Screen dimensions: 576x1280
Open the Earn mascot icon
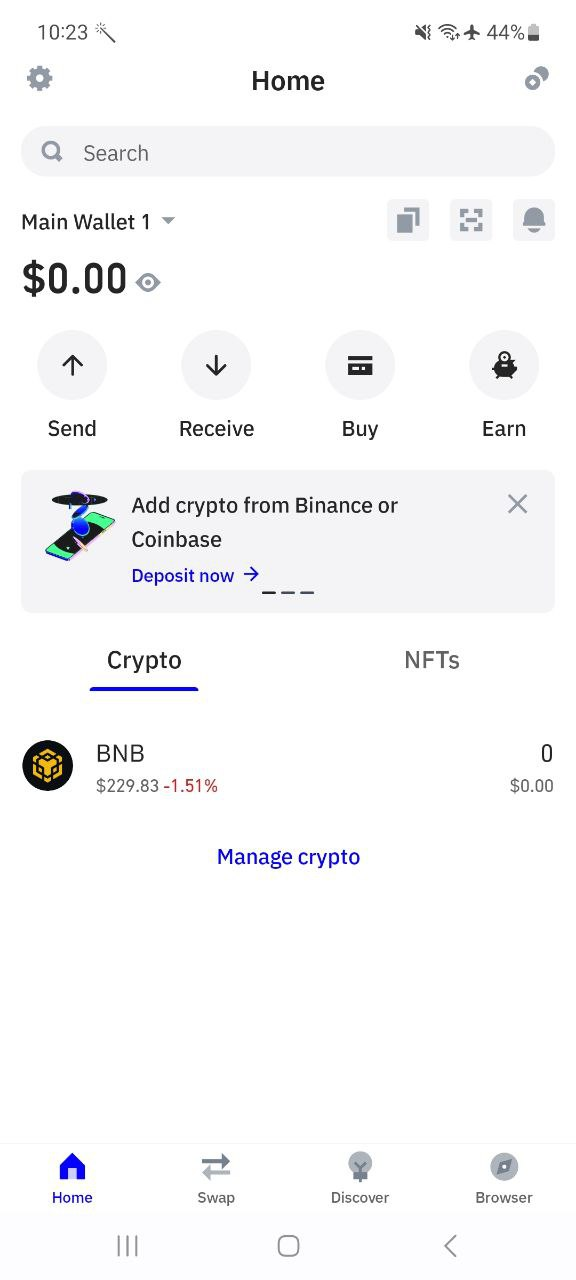click(x=504, y=365)
